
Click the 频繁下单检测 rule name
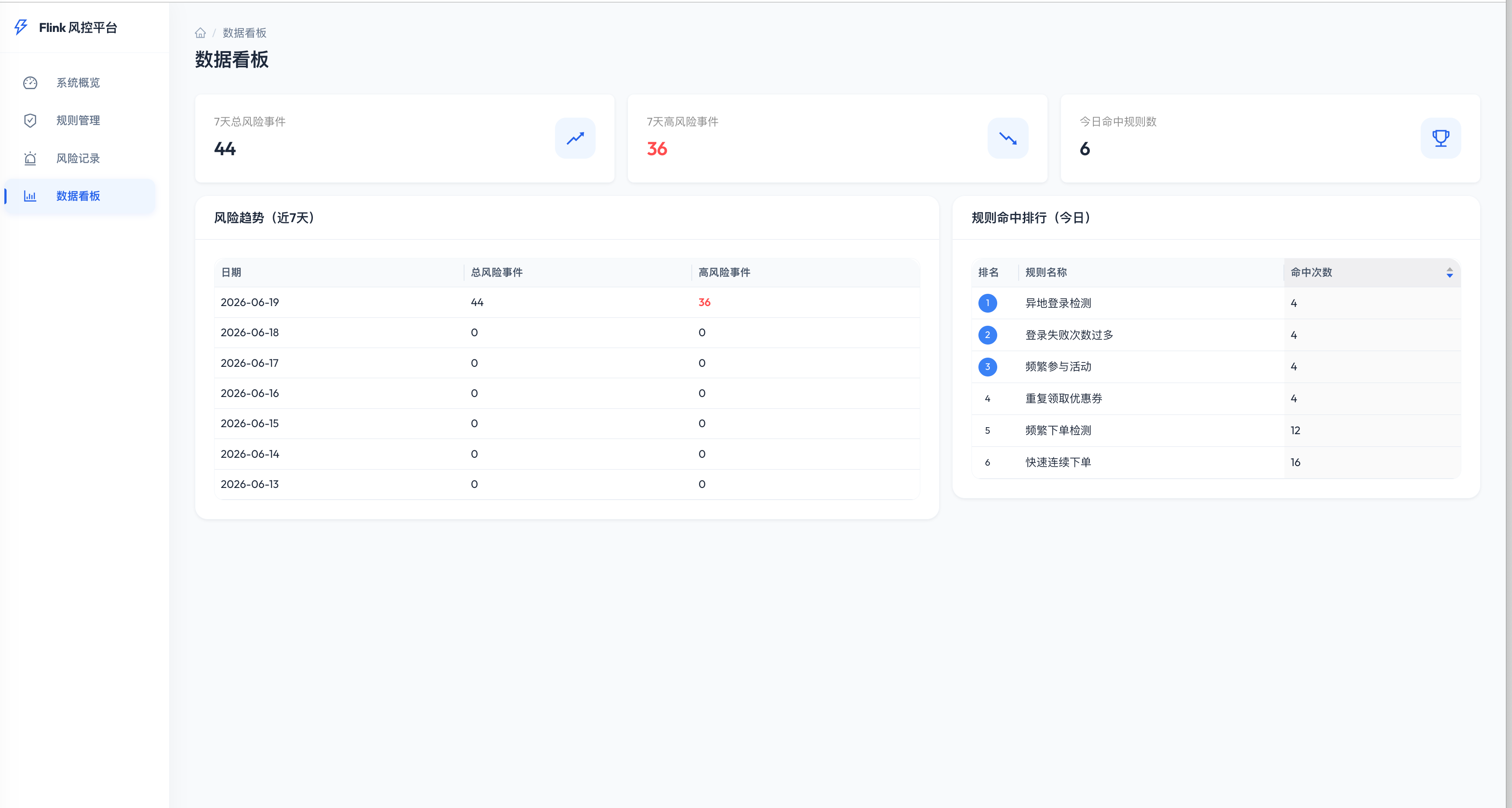(x=1058, y=430)
